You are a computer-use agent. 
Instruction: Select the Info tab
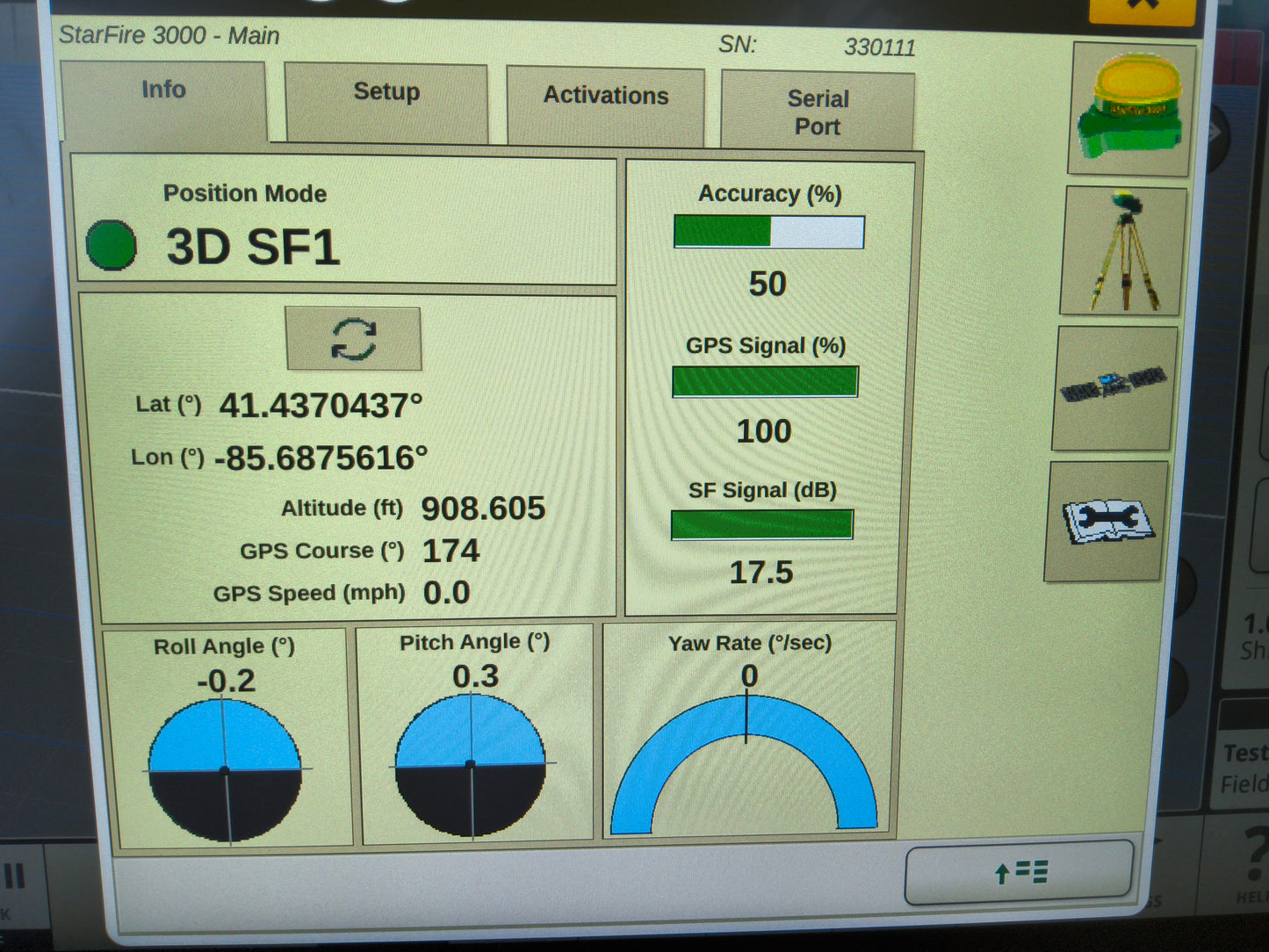click(x=163, y=90)
